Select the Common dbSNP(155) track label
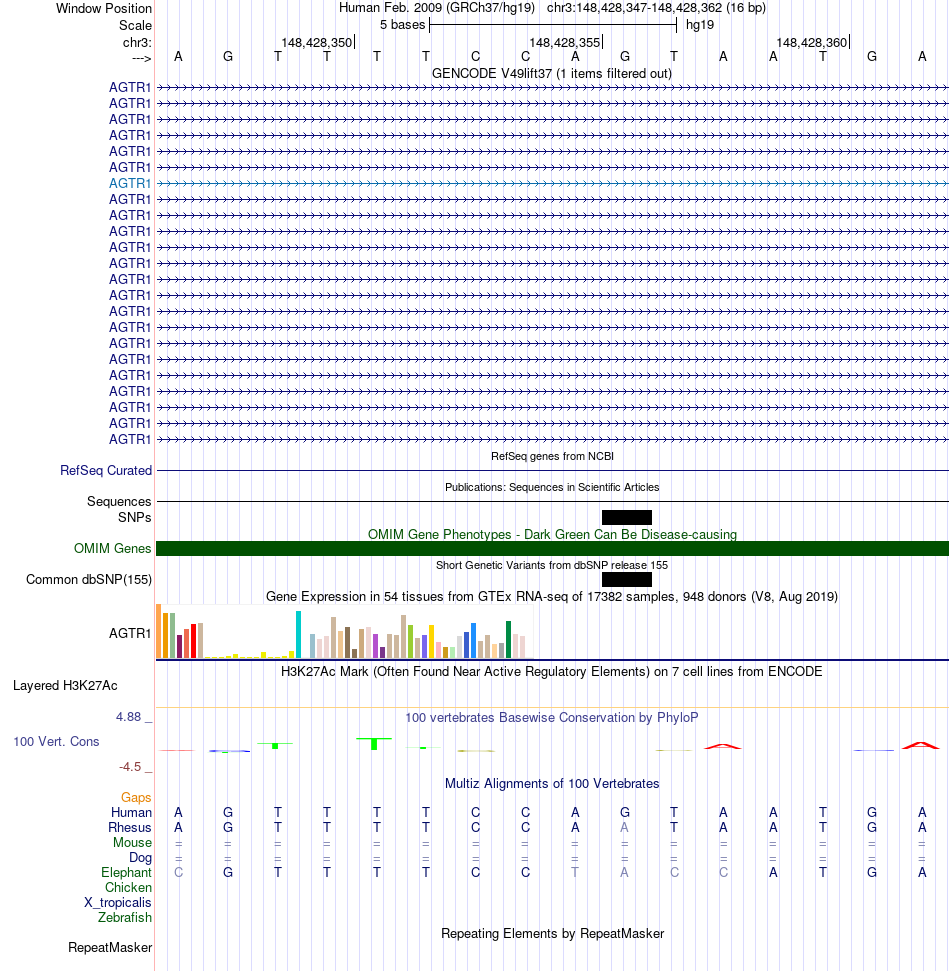The image size is (950, 971). point(89,580)
